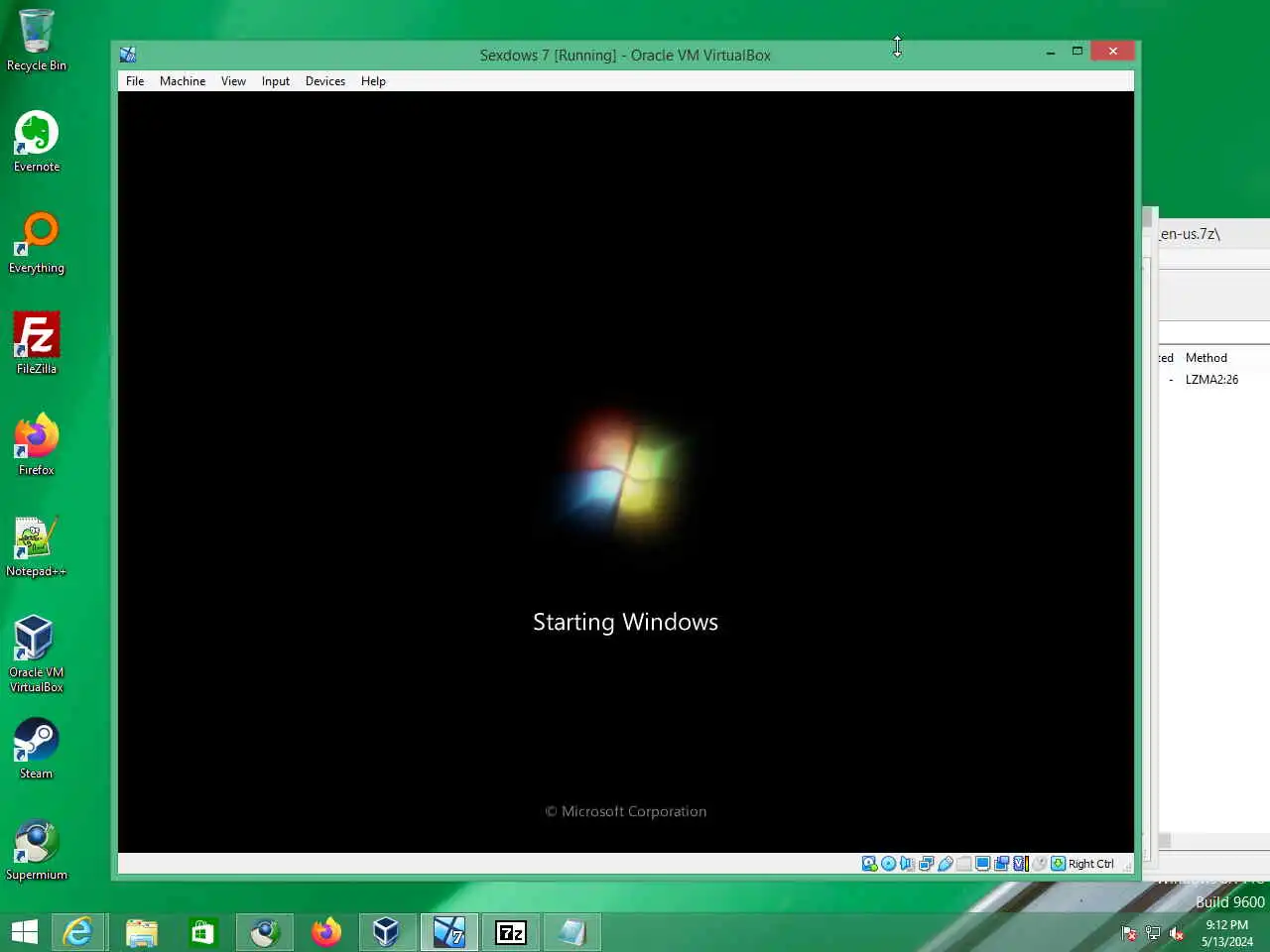This screenshot has width=1270, height=952.
Task: Click inside the VM screen showing Starting Windows
Action: tap(626, 472)
